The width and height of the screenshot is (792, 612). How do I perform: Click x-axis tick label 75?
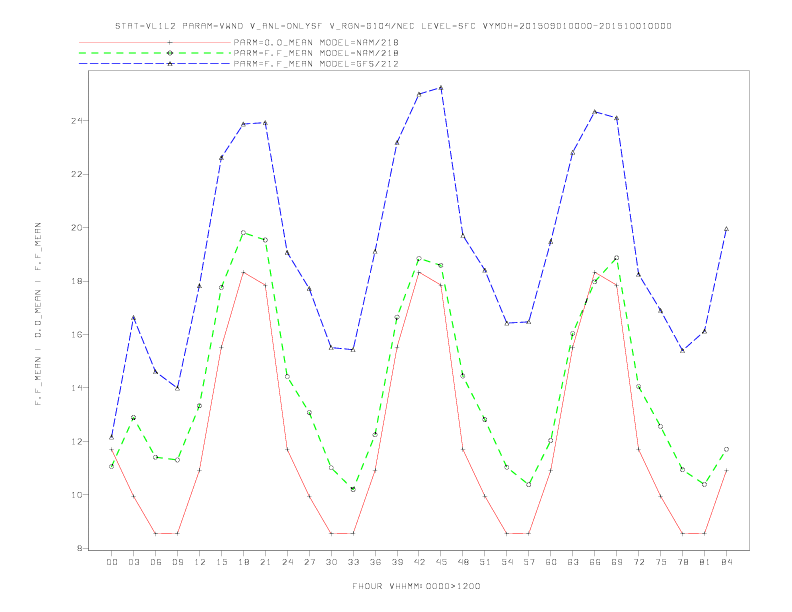[661, 562]
